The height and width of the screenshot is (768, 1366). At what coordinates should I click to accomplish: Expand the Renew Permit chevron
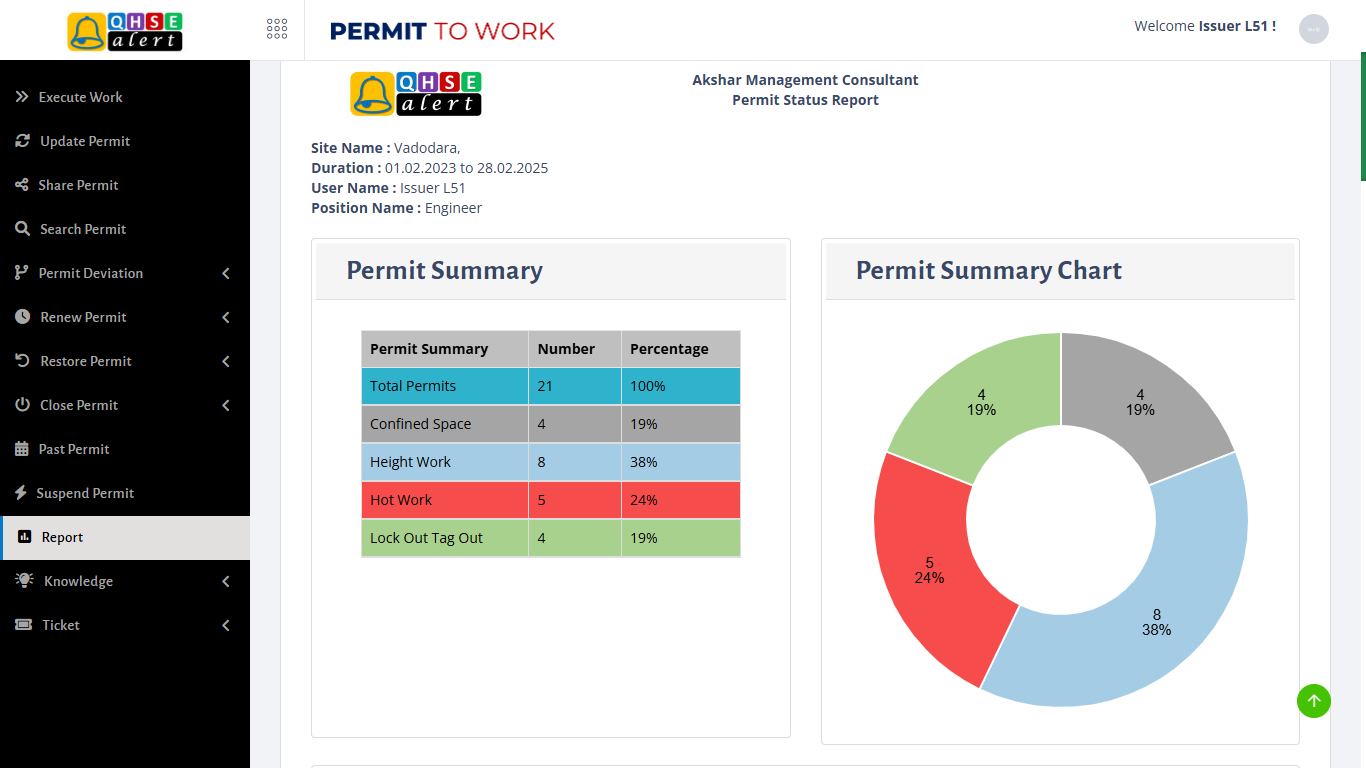[225, 317]
